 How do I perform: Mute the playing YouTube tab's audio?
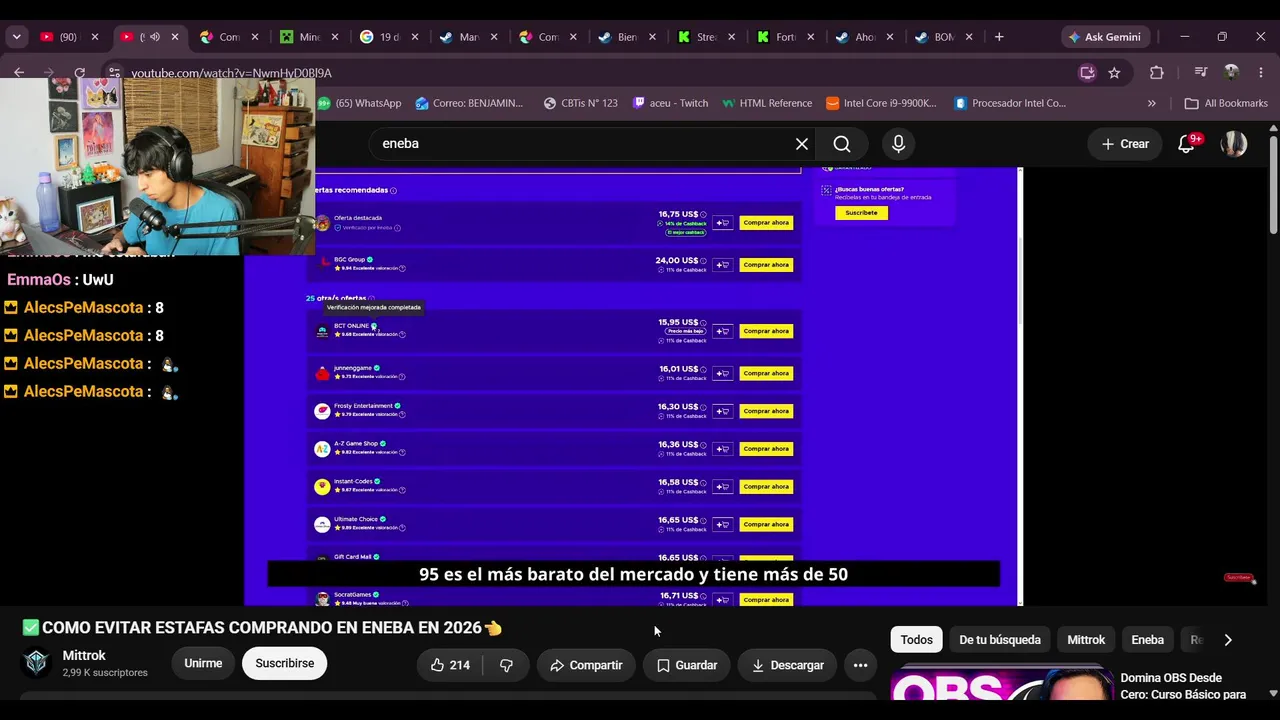154,37
